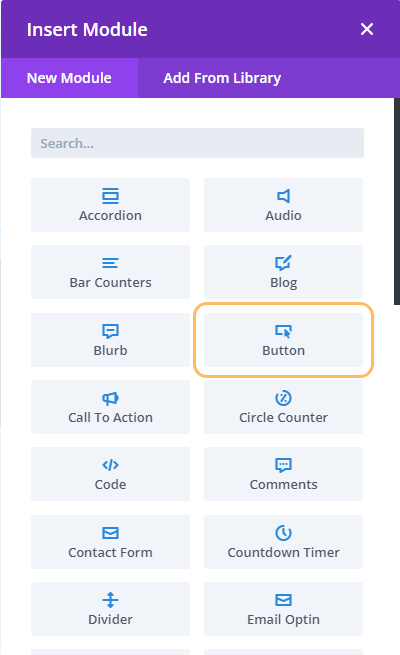400x655 pixels.
Task: Click the Countdown Timer label
Action: [x=284, y=552]
